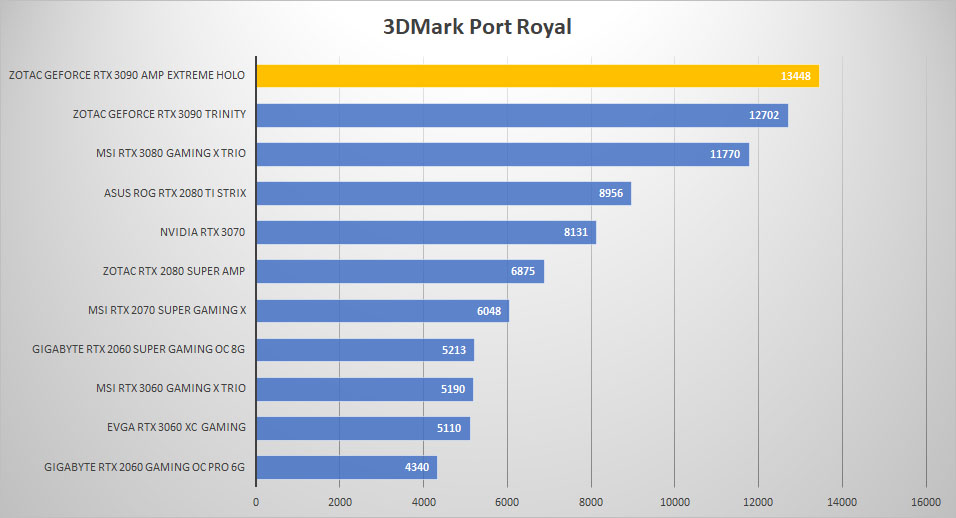
Task: Select the ZOTAC RTX 2080 SUPER AMP label
Action: coord(174,271)
